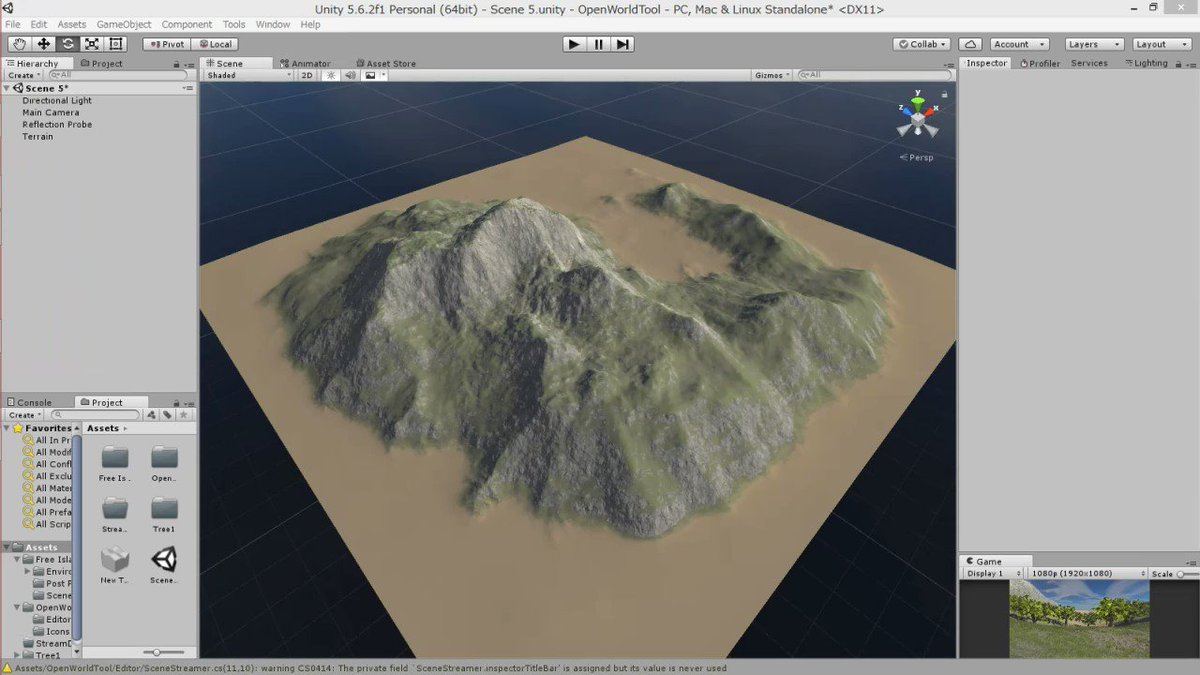This screenshot has height=675, width=1200.
Task: Select the Rect transform tool
Action: click(116, 44)
